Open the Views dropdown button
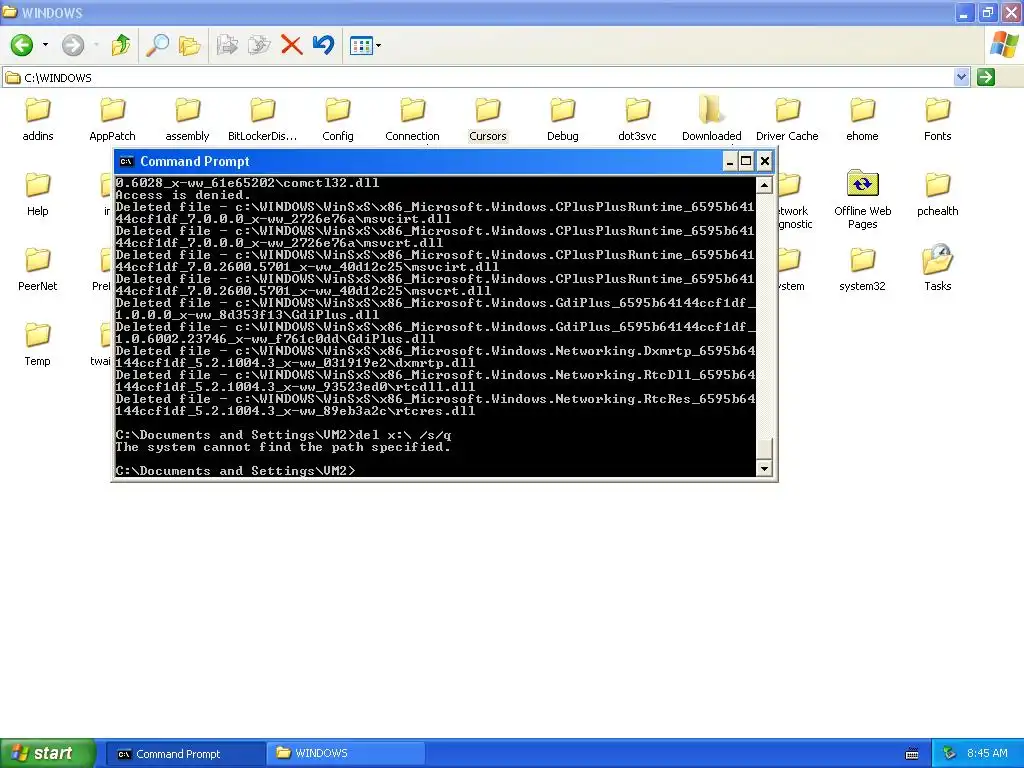The image size is (1024, 768). [x=365, y=45]
